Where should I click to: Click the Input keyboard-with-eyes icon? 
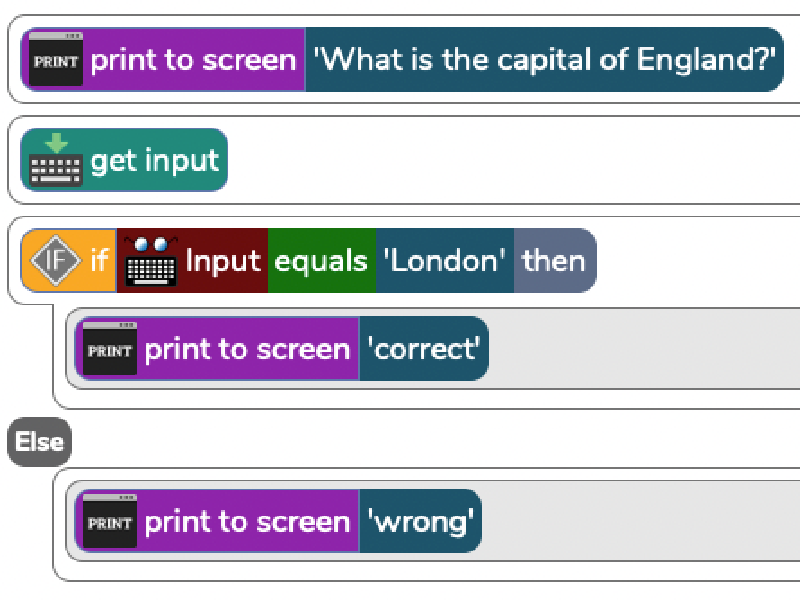pyautogui.click(x=151, y=260)
